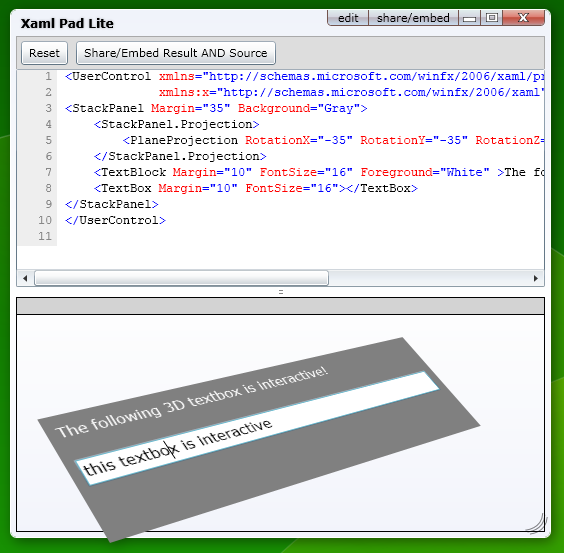Click the Reset button
The height and width of the screenshot is (553, 564).
click(x=44, y=53)
